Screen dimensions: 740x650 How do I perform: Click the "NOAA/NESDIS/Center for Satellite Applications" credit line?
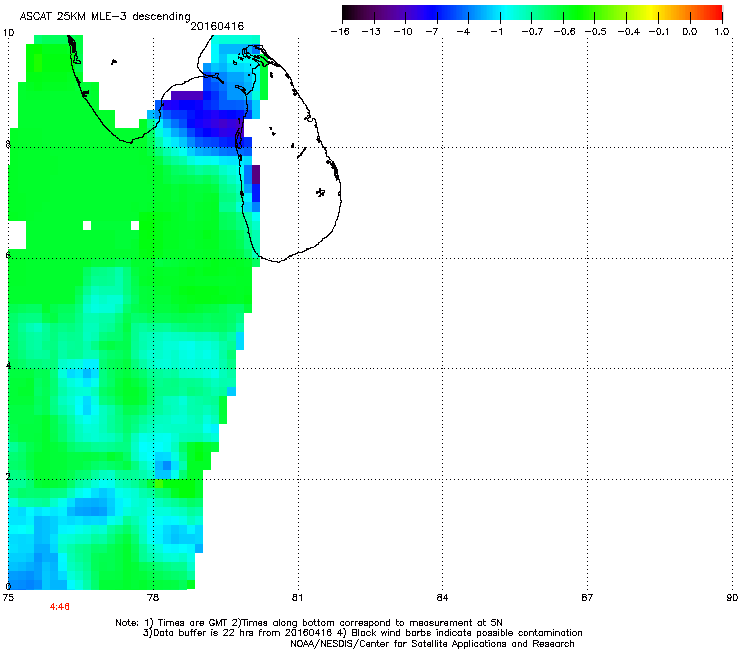click(432, 644)
